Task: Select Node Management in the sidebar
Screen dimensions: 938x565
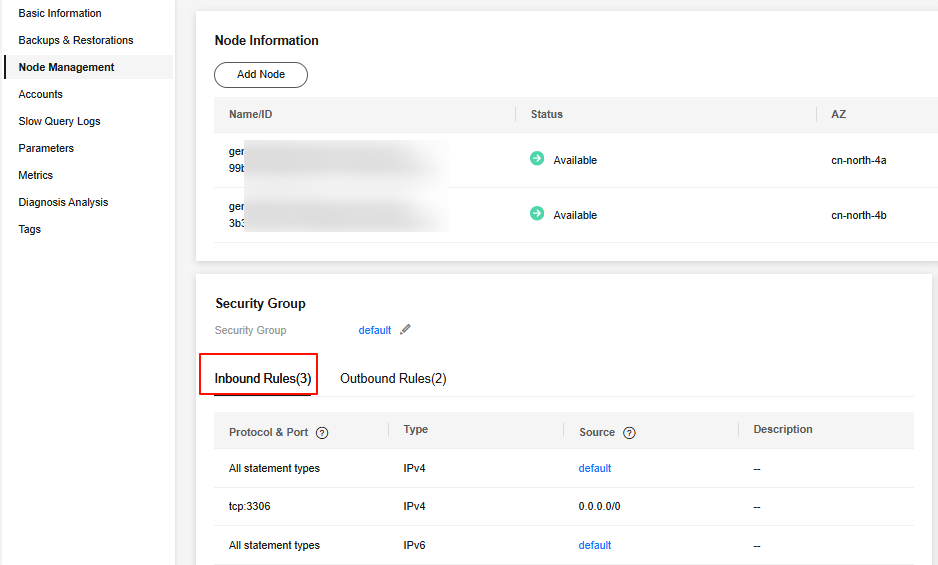Action: 66,67
